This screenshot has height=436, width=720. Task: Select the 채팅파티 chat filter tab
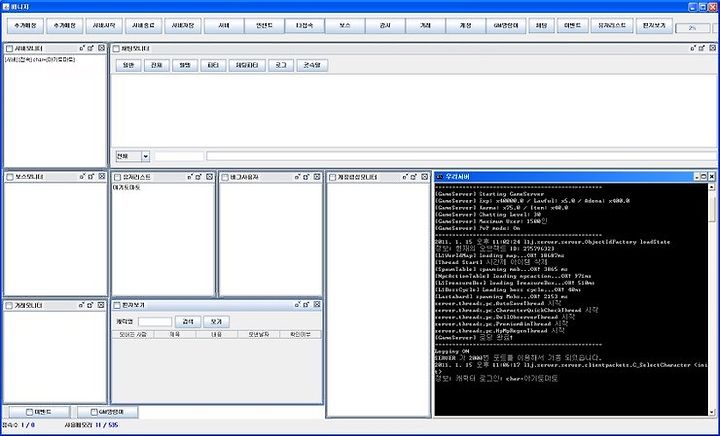pos(247,66)
